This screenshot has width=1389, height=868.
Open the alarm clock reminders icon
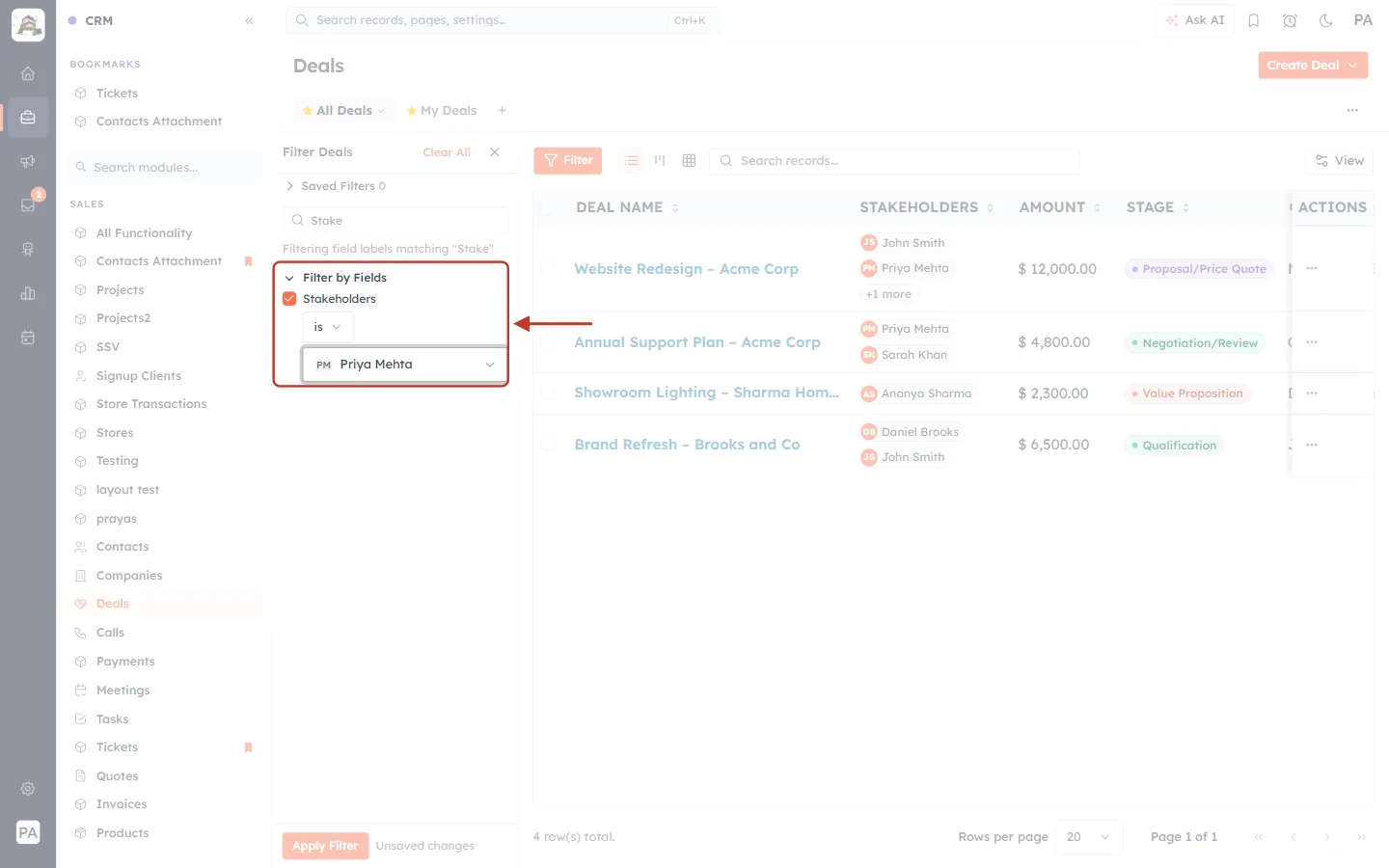pos(1290,20)
